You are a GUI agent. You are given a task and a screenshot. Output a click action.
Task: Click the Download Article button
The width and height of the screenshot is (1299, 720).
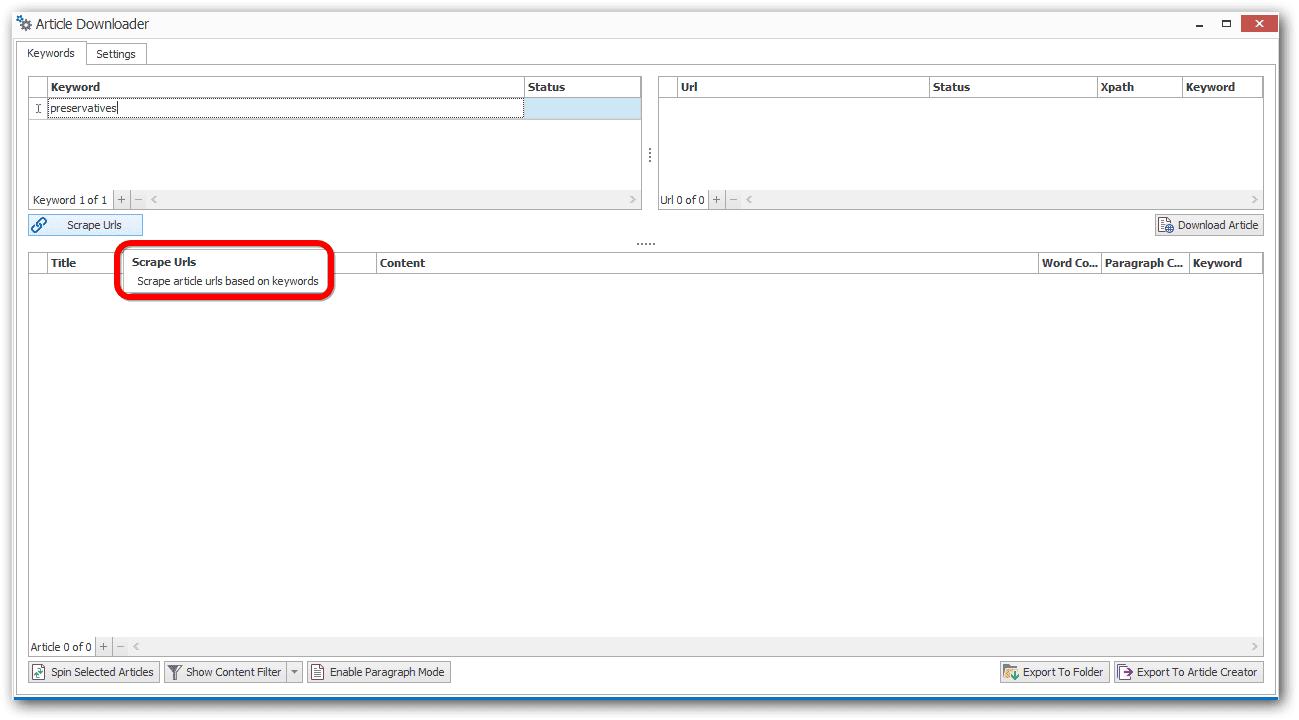(x=1209, y=225)
